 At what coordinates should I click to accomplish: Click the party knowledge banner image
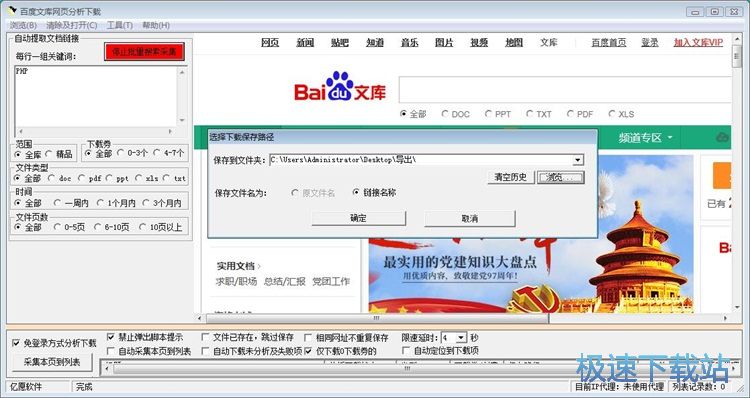(531, 275)
